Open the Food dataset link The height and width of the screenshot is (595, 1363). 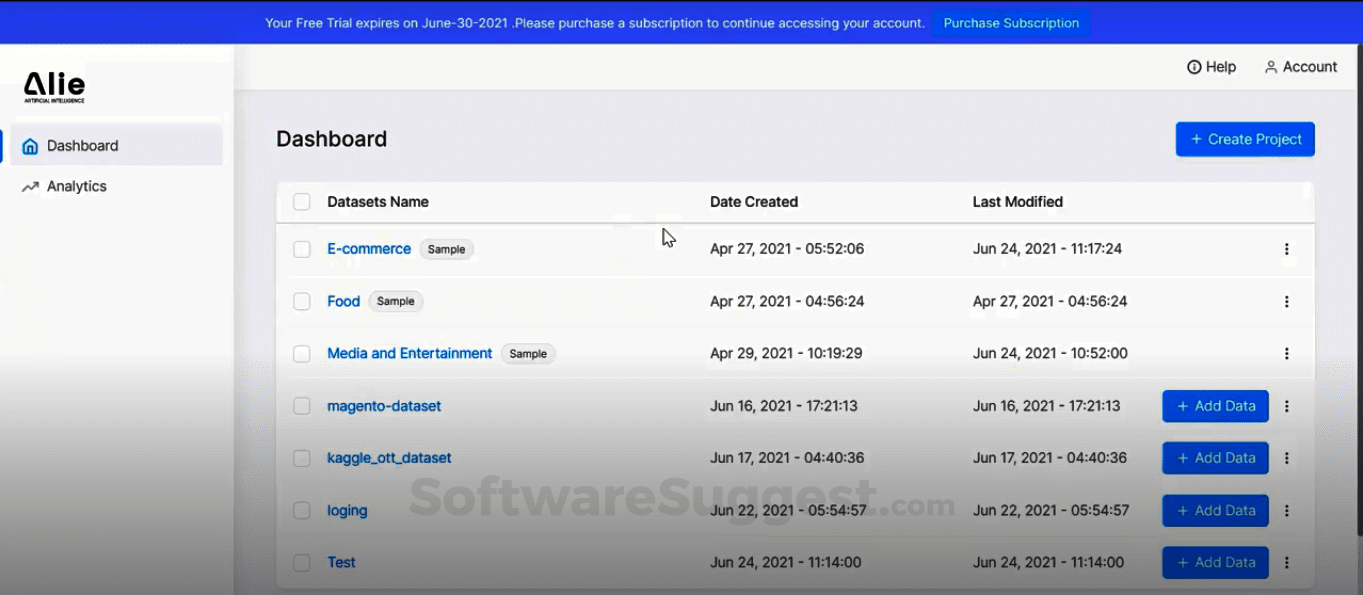coord(343,301)
